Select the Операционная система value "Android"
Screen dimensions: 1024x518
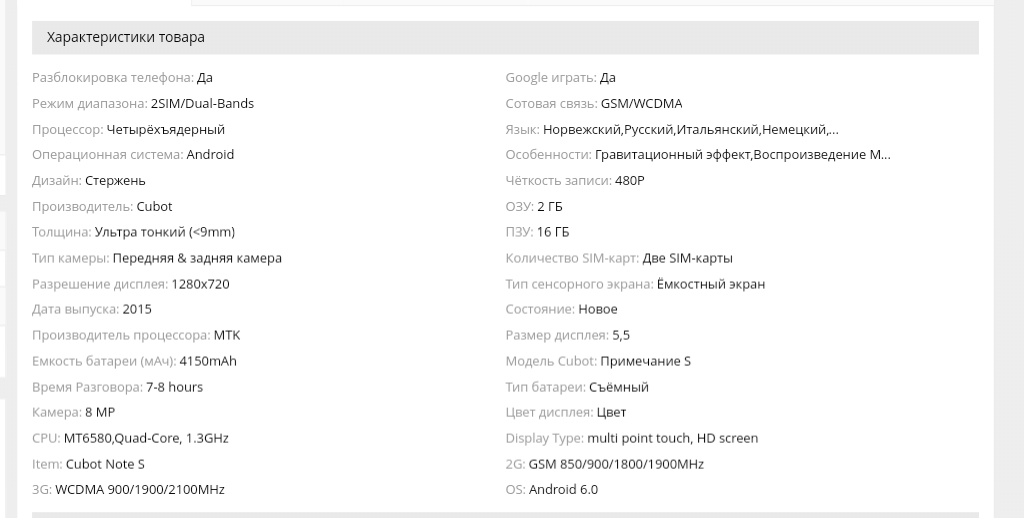pos(210,155)
